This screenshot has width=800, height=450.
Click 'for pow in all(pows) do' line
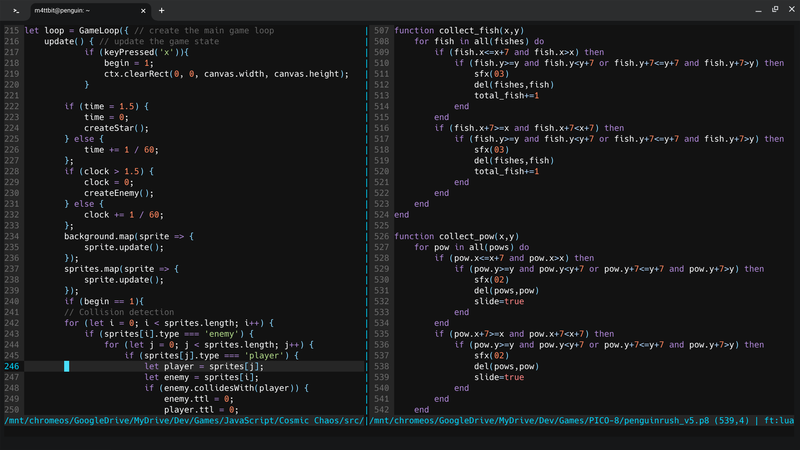pyautogui.click(x=472, y=247)
